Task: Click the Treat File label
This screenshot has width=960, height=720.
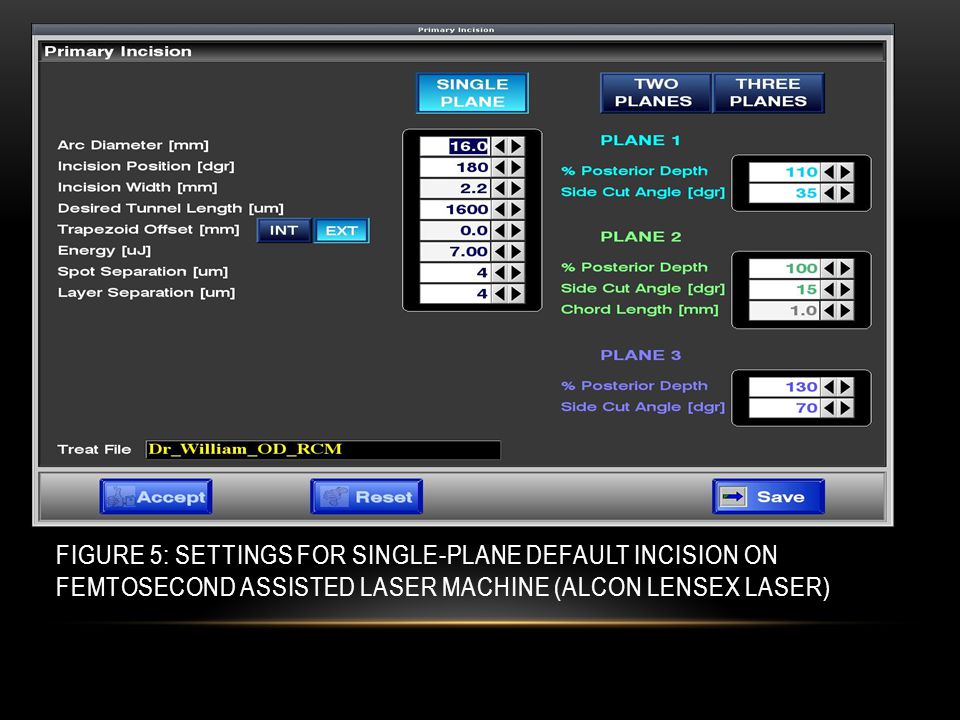Action: pyautogui.click(x=94, y=449)
